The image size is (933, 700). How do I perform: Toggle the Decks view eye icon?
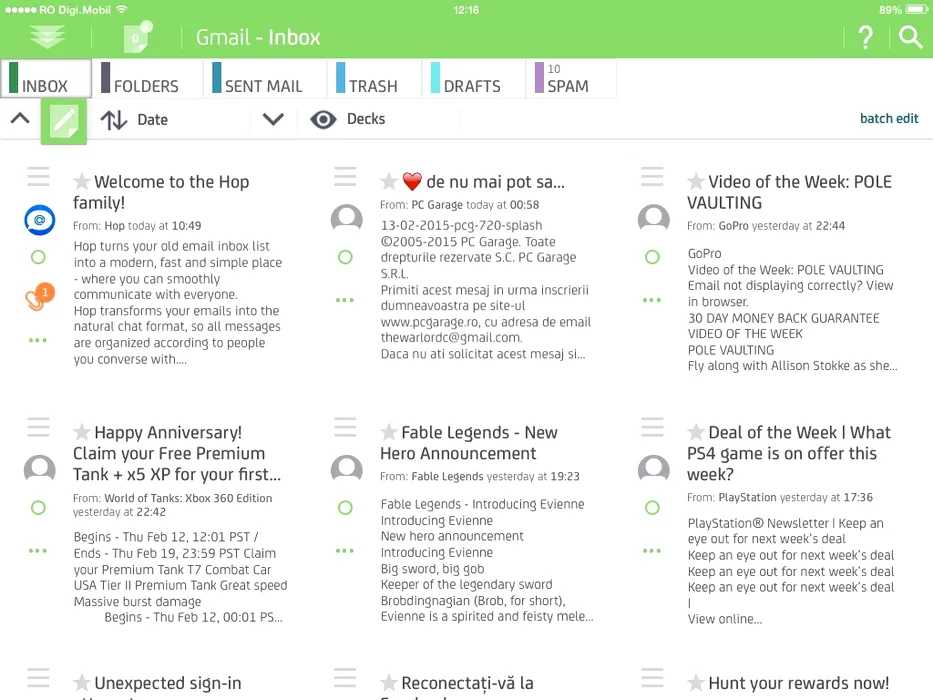322,120
